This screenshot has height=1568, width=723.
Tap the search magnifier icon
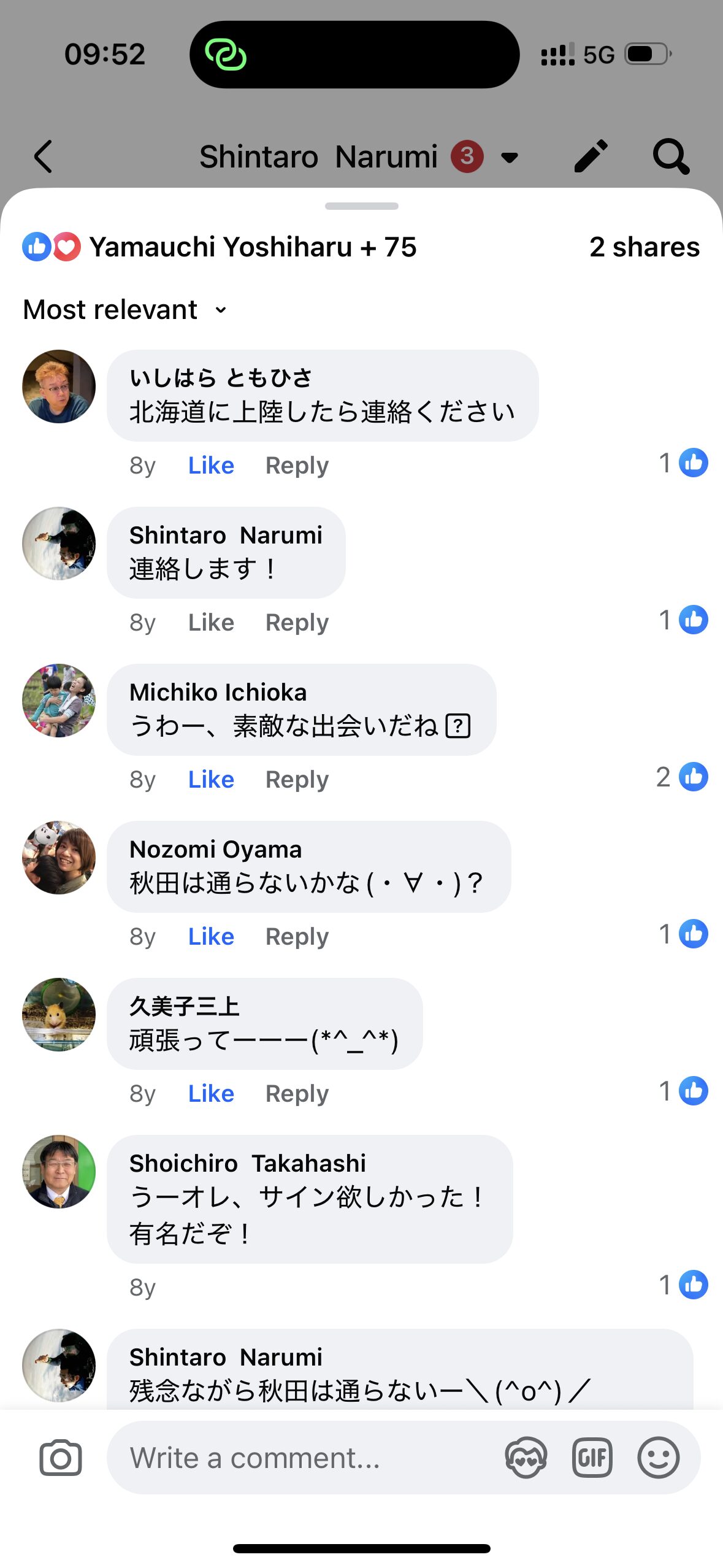[671, 156]
